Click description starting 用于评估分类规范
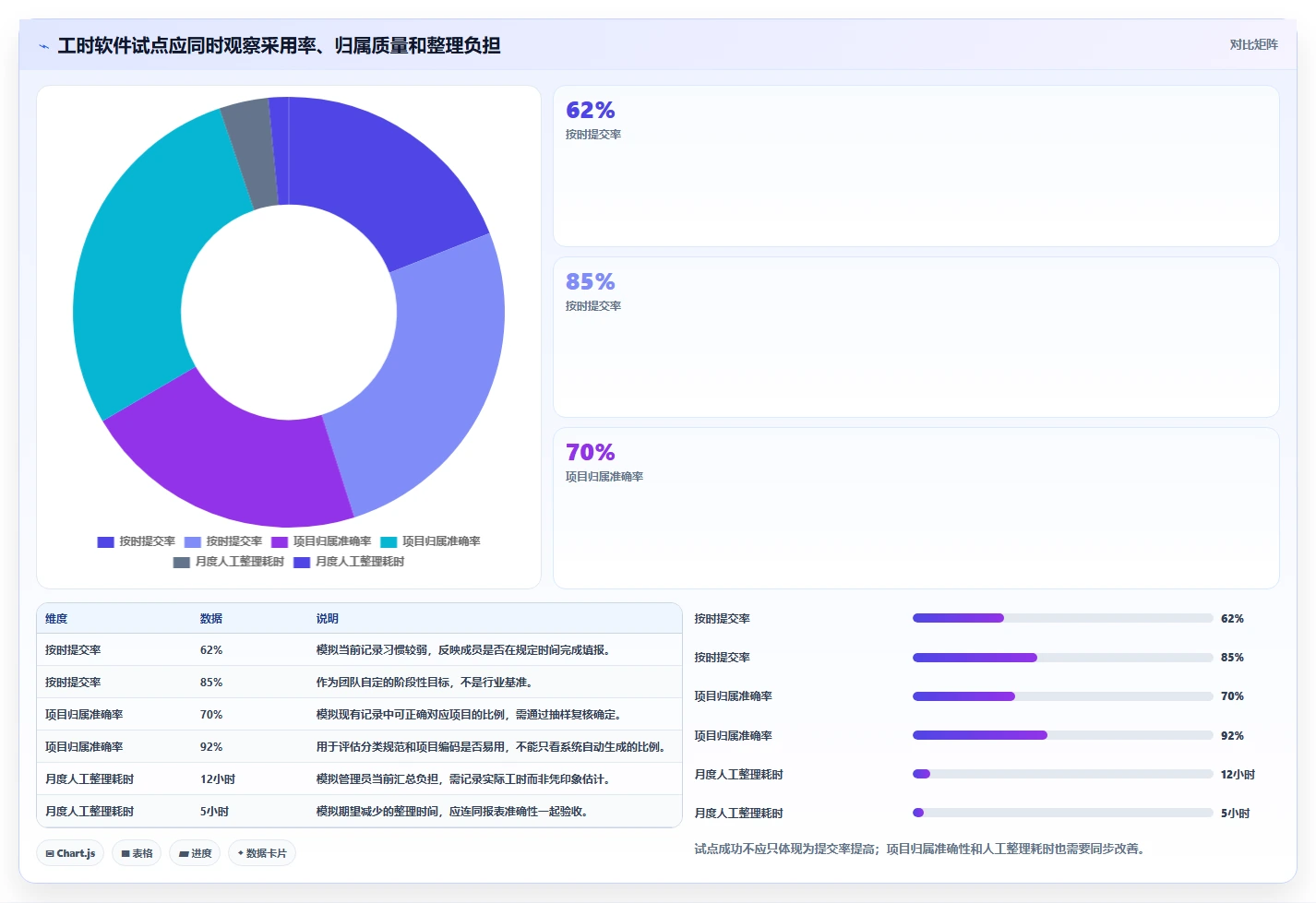Viewport: 1316px width, 903px height. pos(492,747)
